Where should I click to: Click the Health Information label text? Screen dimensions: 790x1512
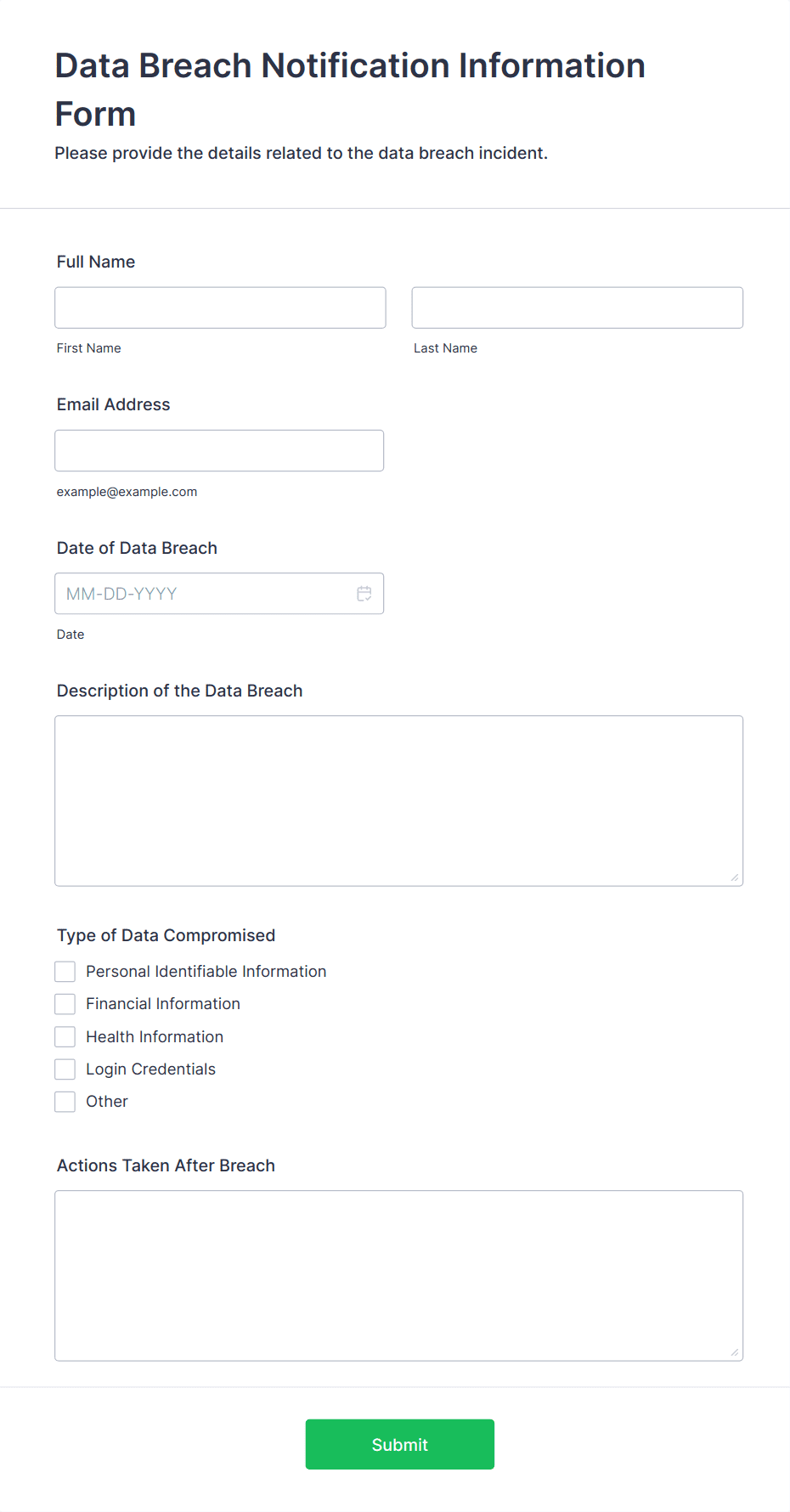pos(155,1037)
